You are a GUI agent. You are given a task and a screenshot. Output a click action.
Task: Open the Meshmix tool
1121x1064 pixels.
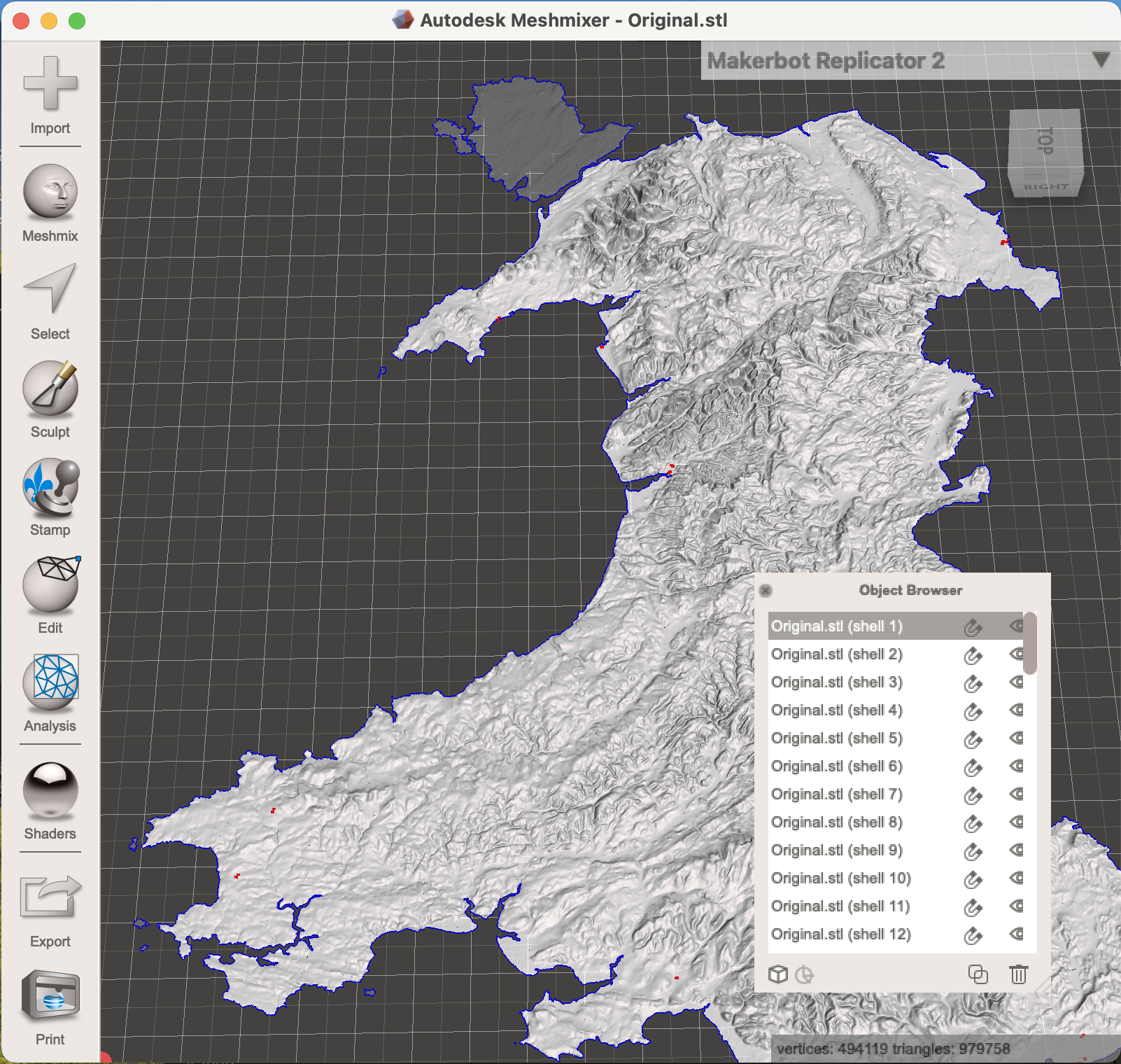coord(50,192)
